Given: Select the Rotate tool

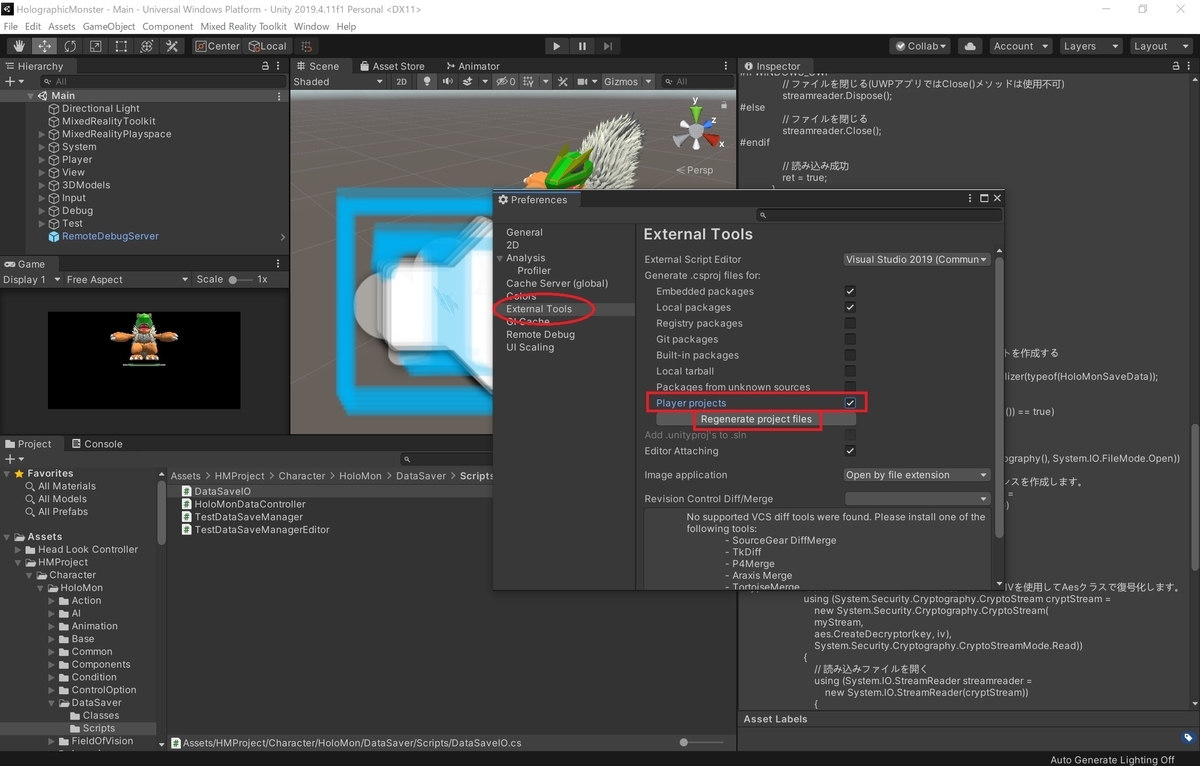Looking at the screenshot, I should tap(70, 46).
